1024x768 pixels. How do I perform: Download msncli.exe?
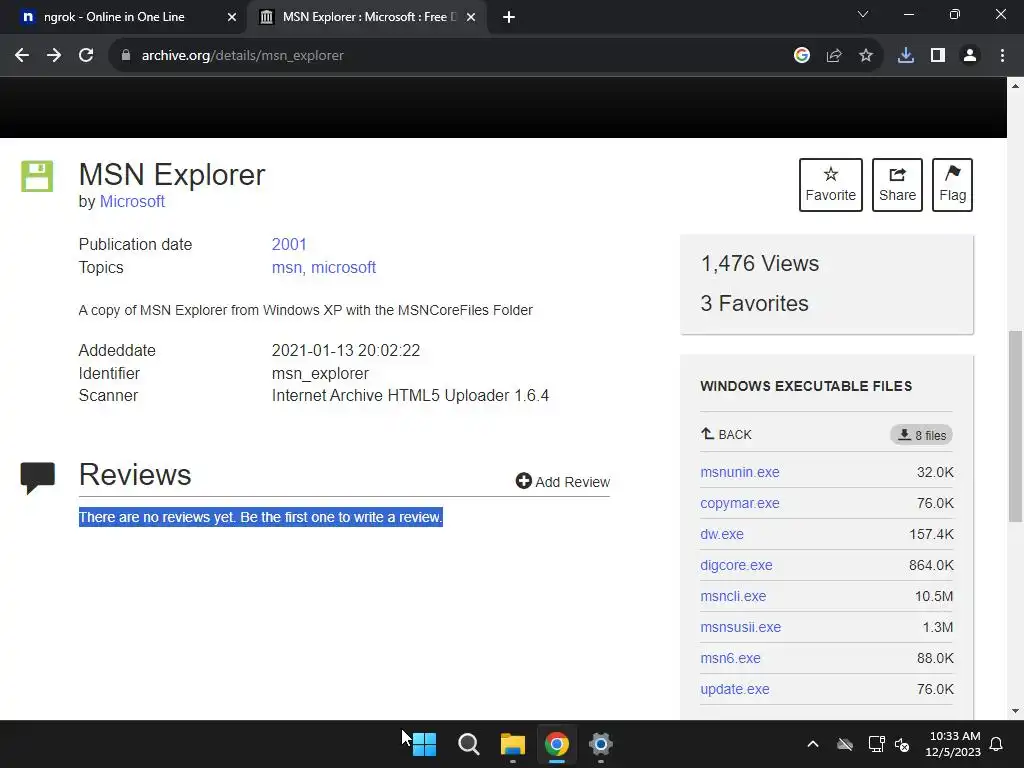coord(733,596)
